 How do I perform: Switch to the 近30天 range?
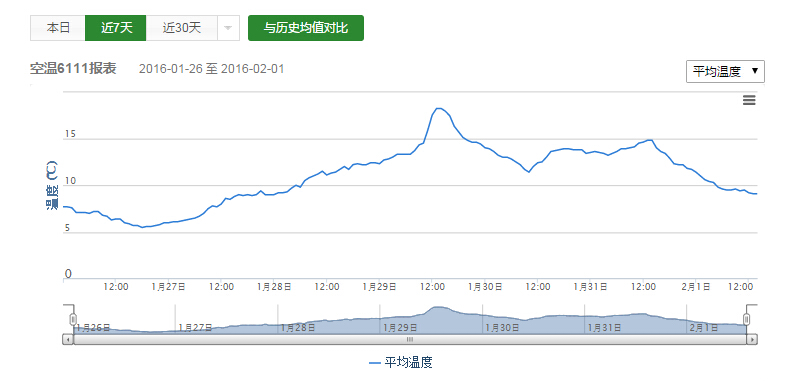tap(182, 28)
